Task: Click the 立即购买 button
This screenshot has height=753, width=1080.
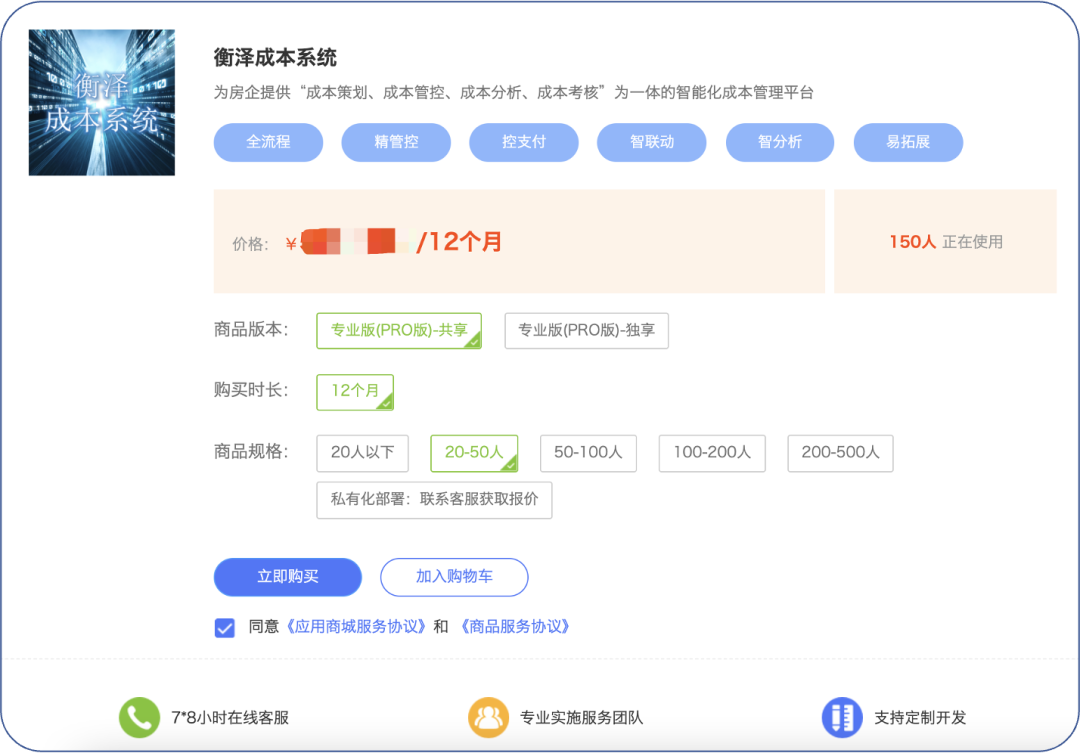Action: tap(287, 577)
